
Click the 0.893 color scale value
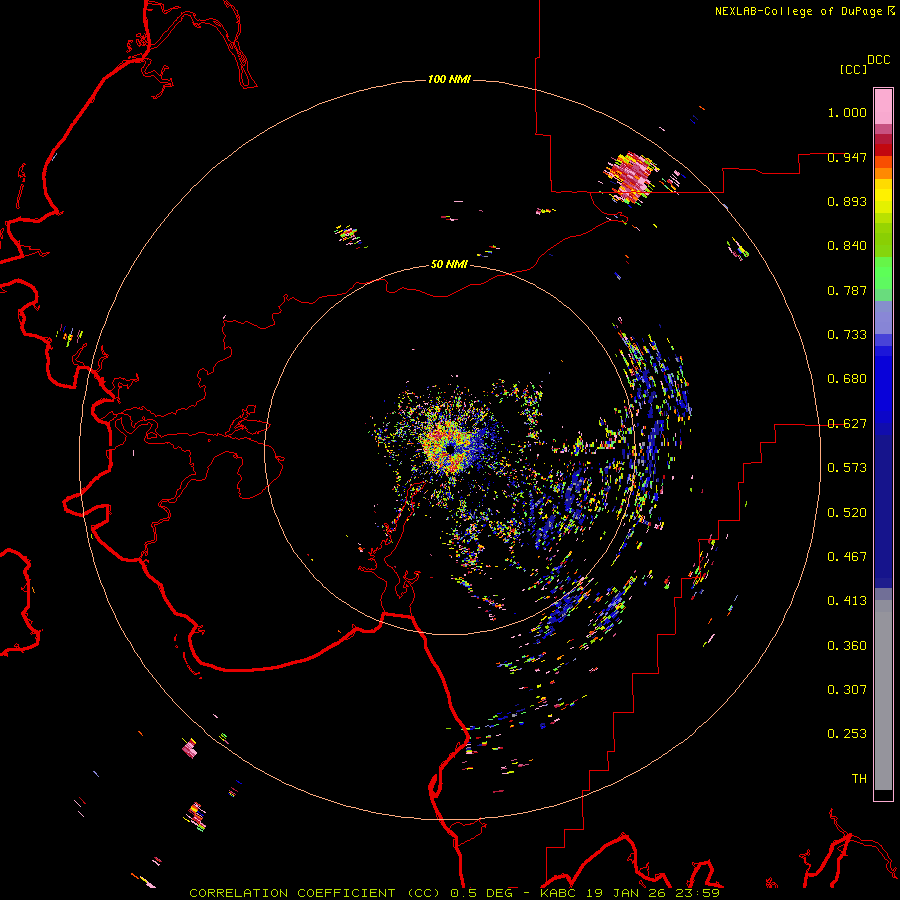click(847, 201)
